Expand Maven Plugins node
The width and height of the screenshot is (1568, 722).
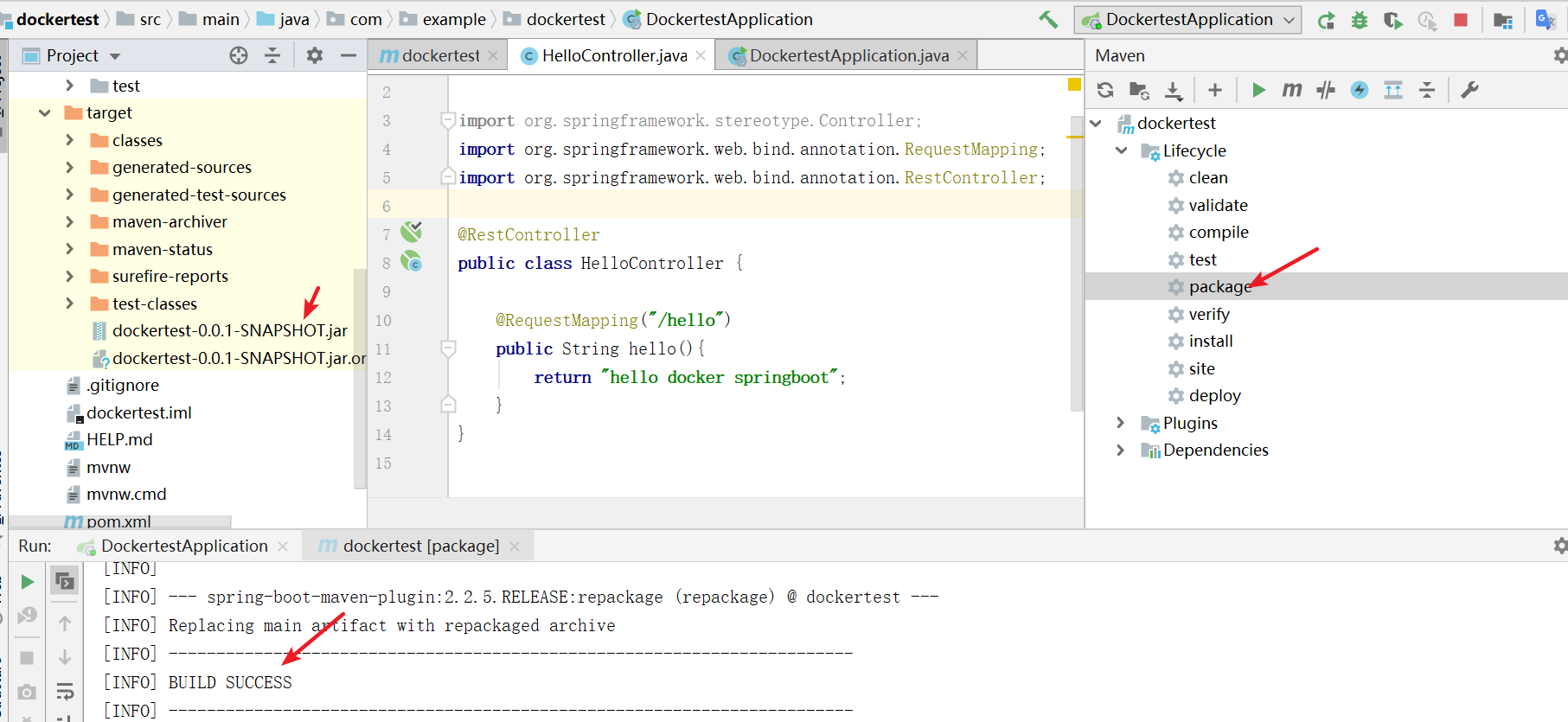1121,422
